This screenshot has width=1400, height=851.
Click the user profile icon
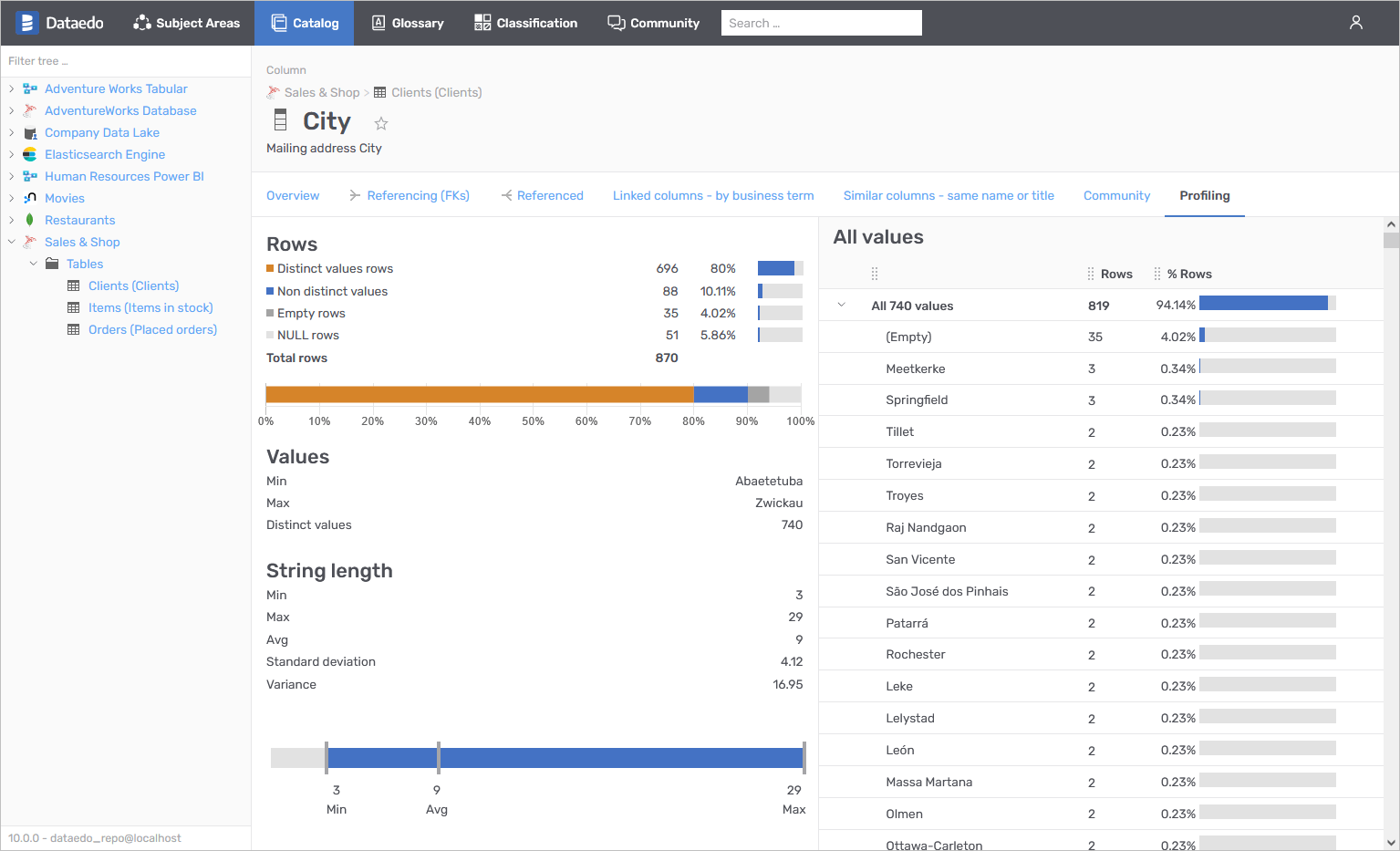click(x=1355, y=22)
